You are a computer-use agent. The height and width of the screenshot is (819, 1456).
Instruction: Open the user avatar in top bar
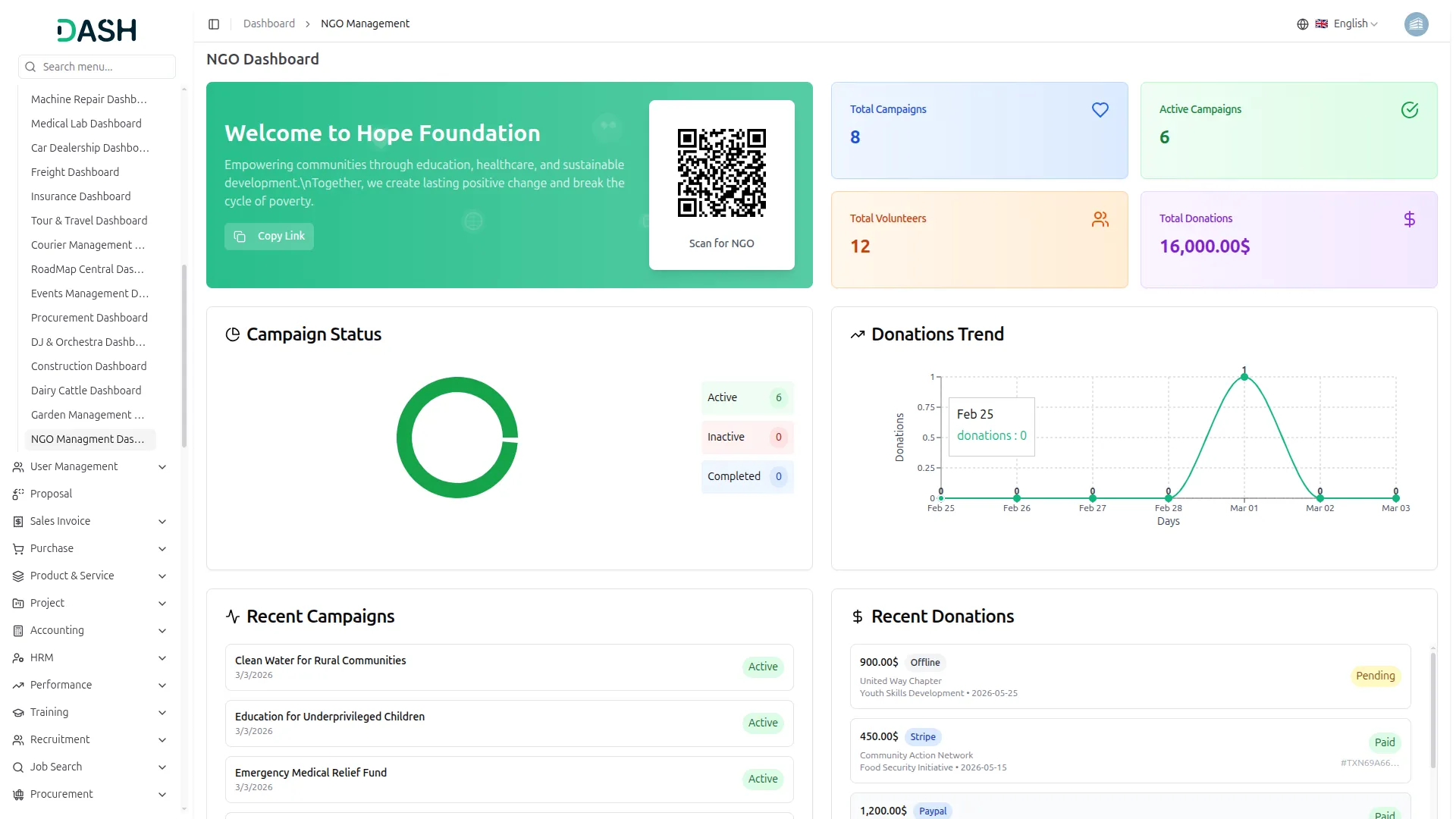click(x=1416, y=24)
